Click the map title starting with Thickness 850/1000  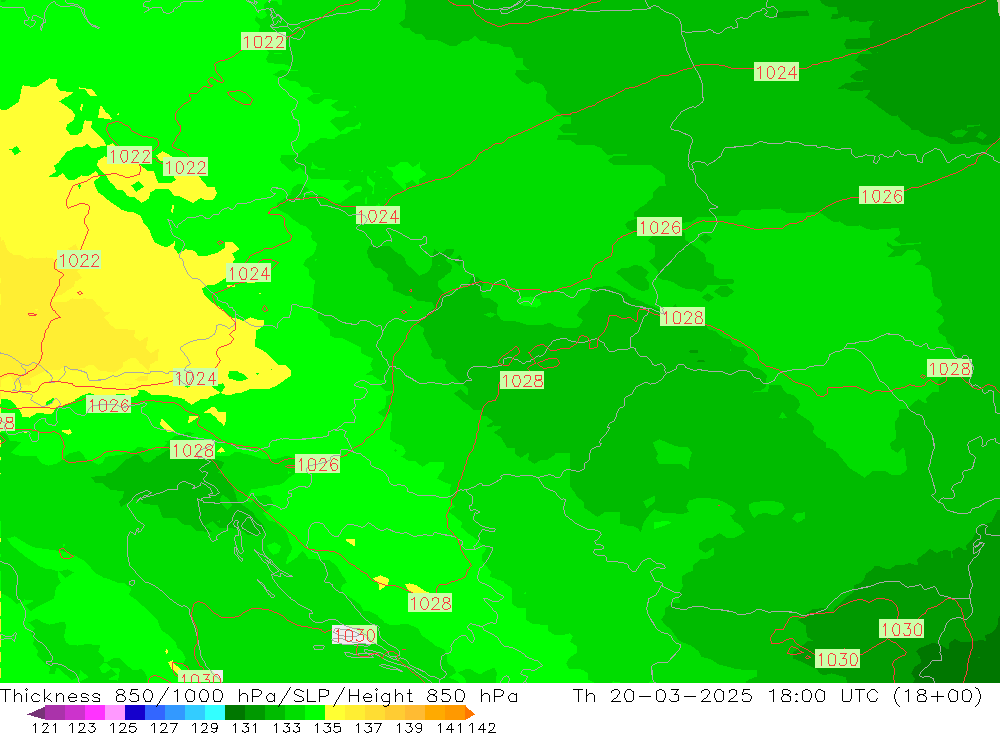point(259,695)
